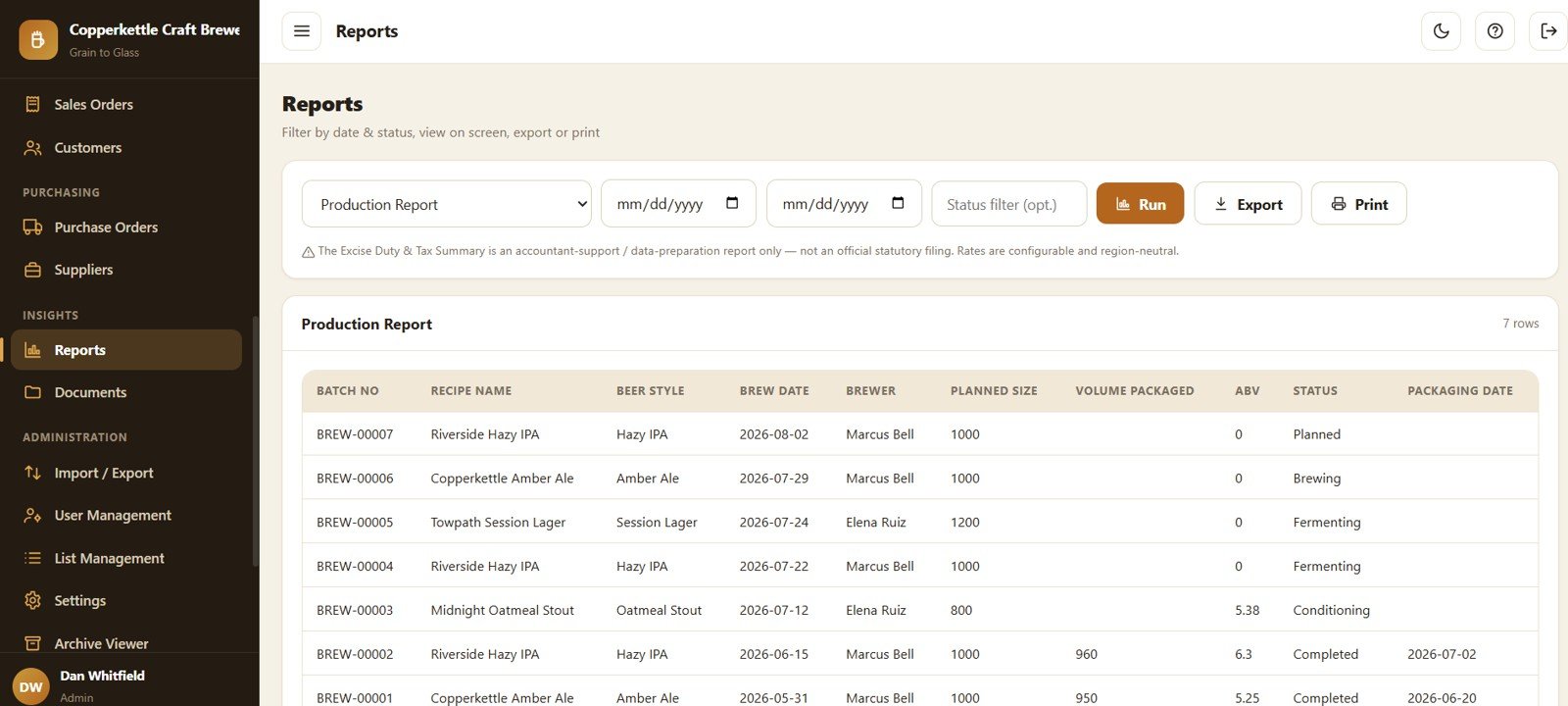Click Oatmeal Stout beer style cell
Image resolution: width=1568 pixels, height=706 pixels.
(659, 610)
